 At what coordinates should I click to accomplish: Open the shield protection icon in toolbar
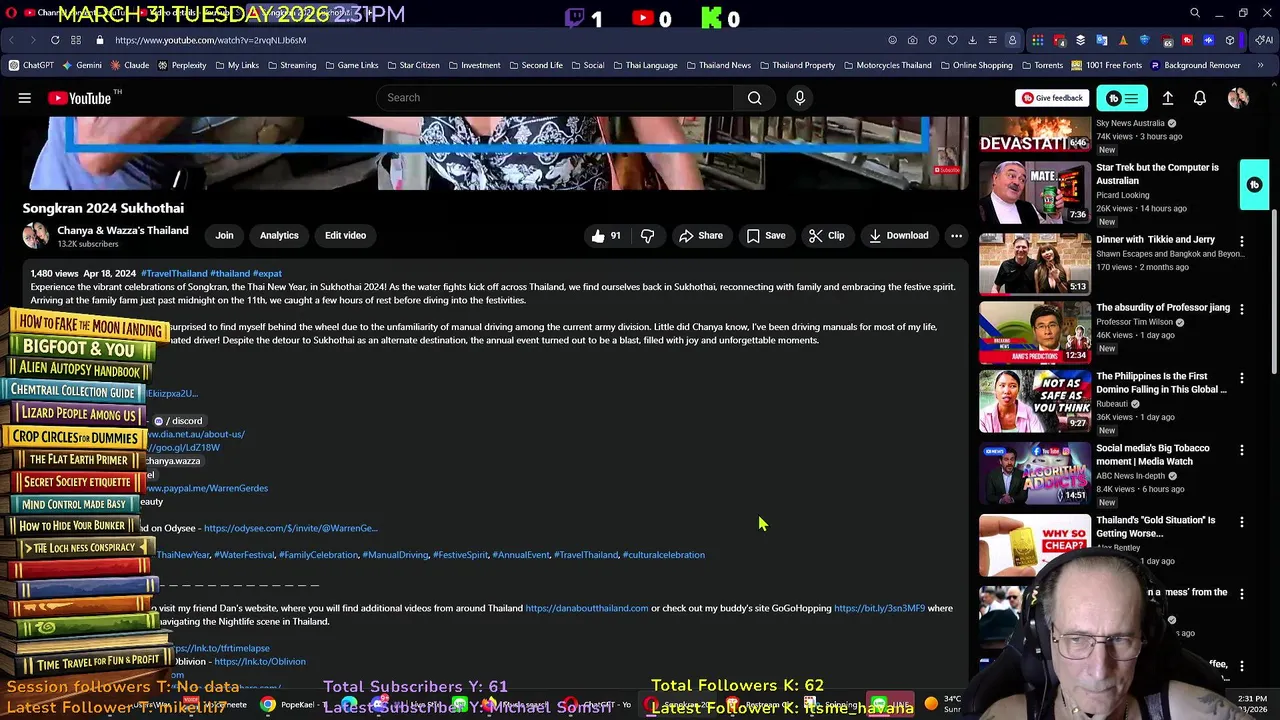[x=932, y=40]
